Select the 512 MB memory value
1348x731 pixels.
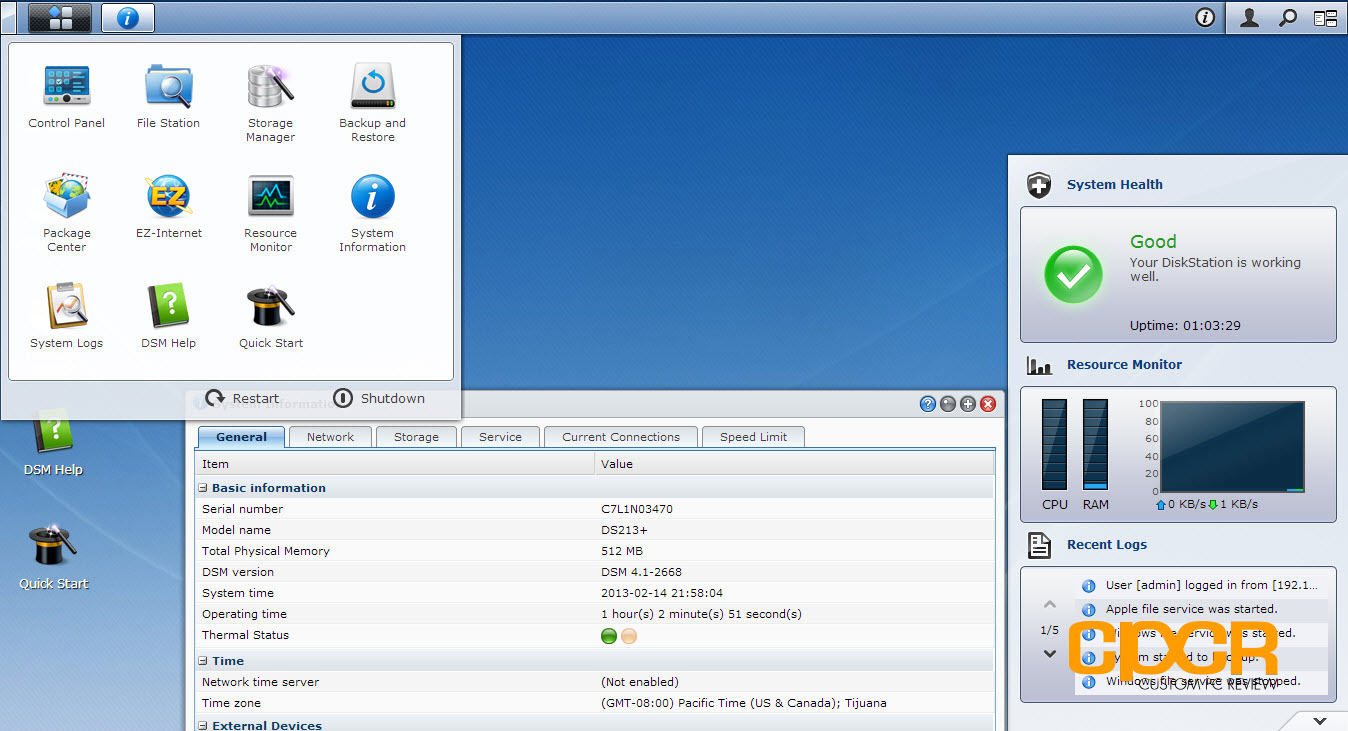pos(622,551)
